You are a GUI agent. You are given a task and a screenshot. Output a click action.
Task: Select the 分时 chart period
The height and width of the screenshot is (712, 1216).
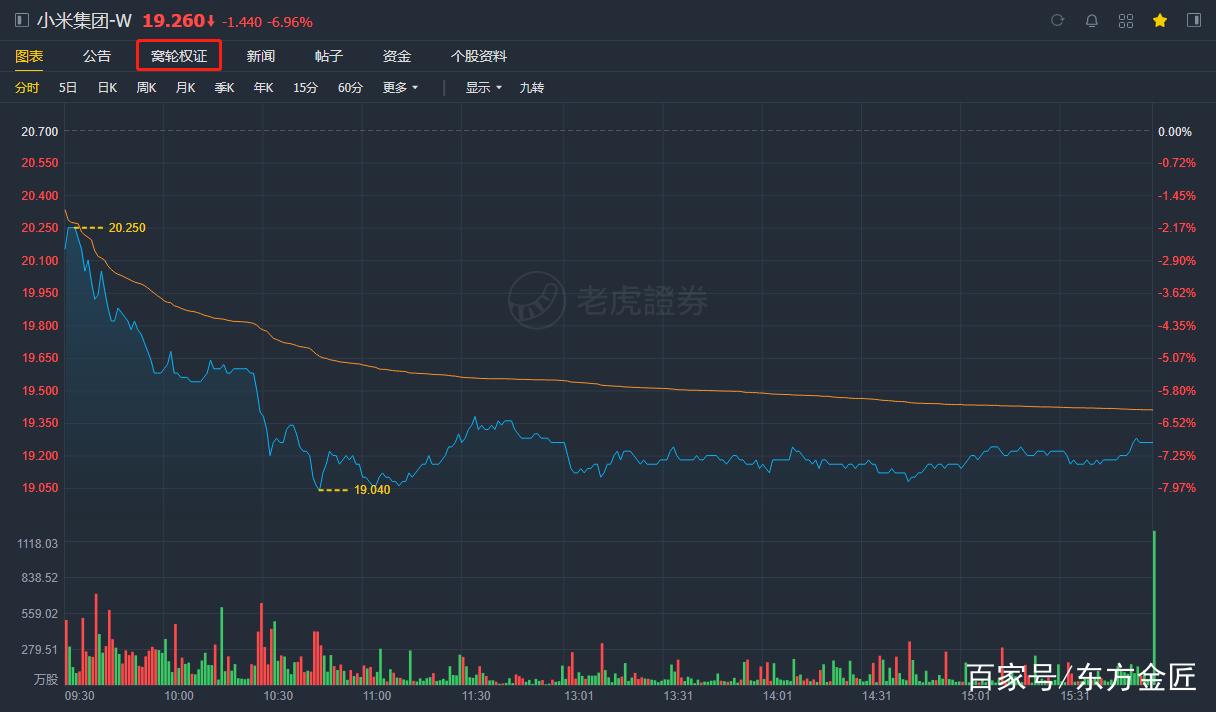click(27, 88)
